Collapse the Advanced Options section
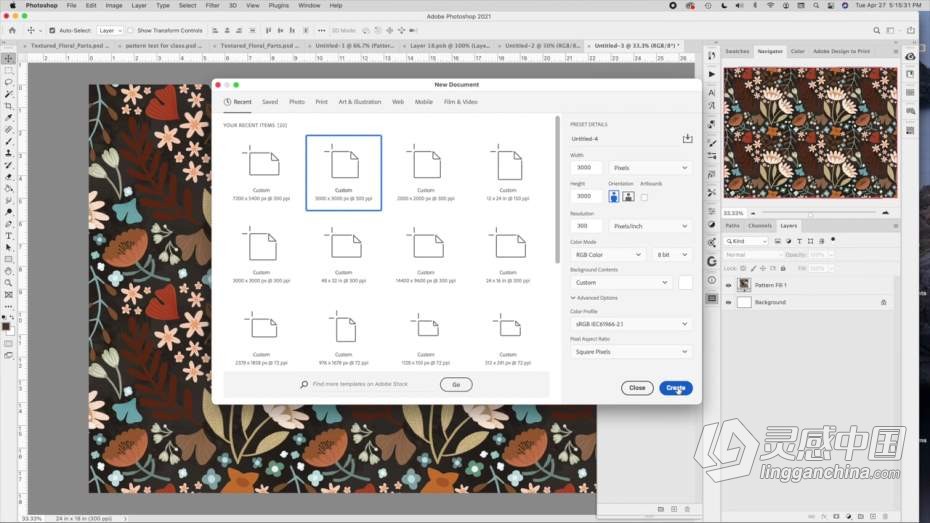Screen dimensions: 930x523 coord(594,298)
